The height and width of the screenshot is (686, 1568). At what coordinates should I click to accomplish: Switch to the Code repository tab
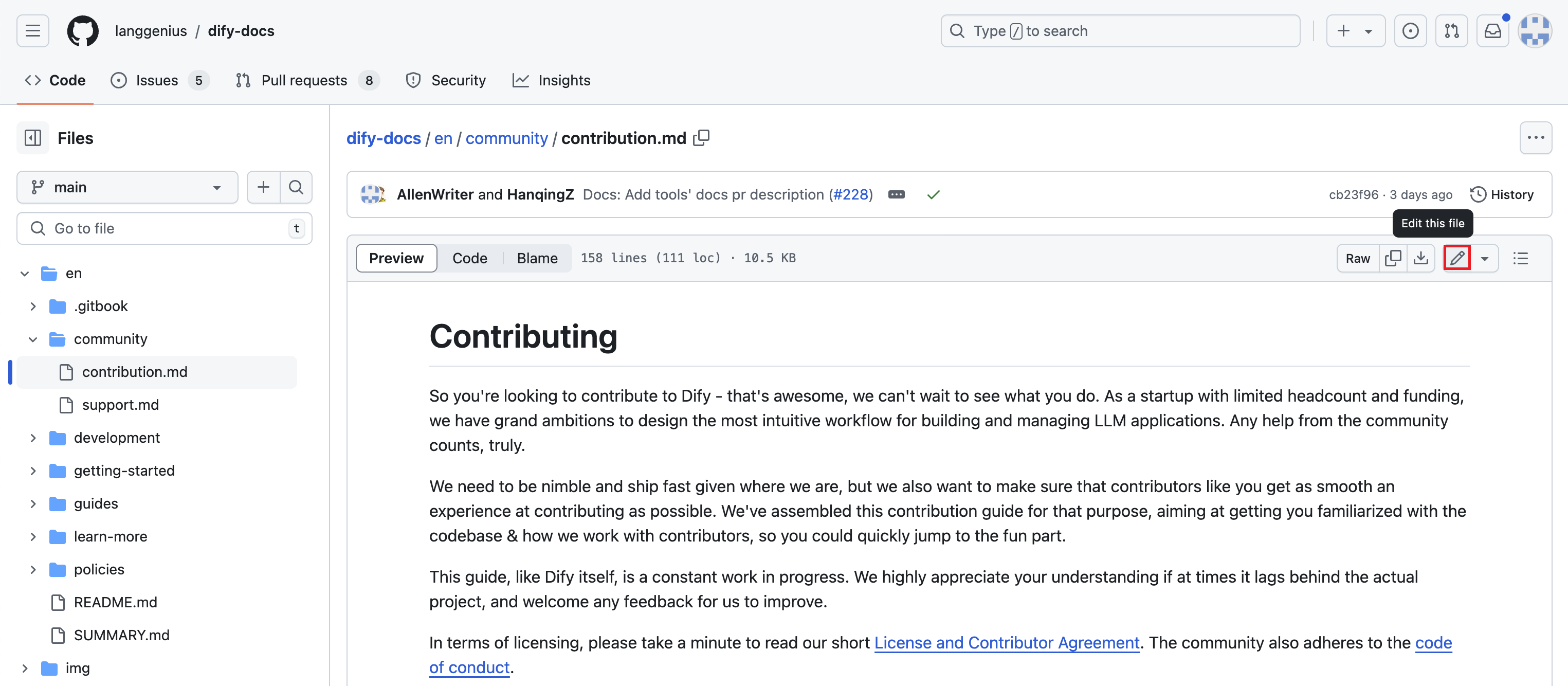pyautogui.click(x=55, y=80)
